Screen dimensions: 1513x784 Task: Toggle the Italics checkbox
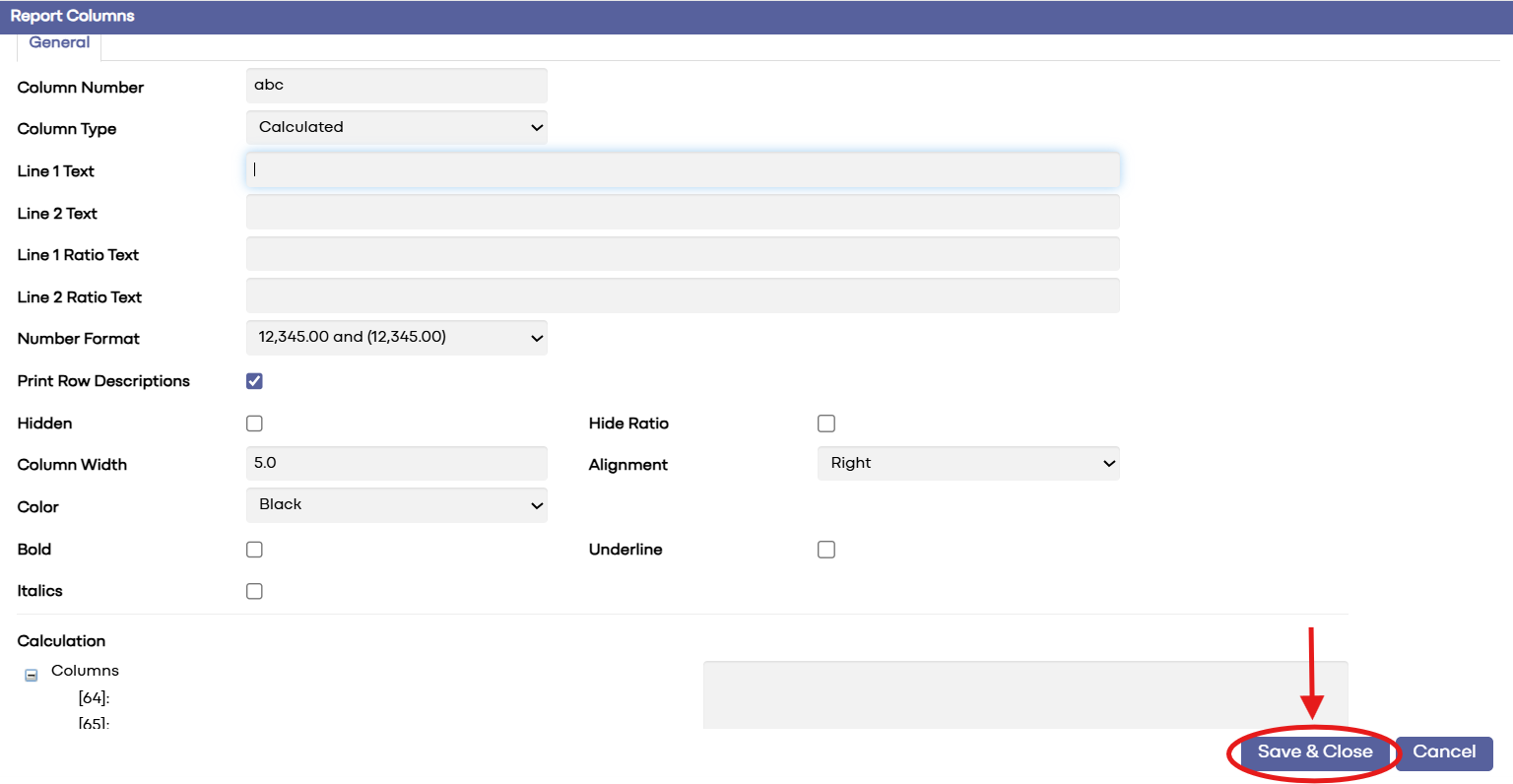tap(254, 591)
